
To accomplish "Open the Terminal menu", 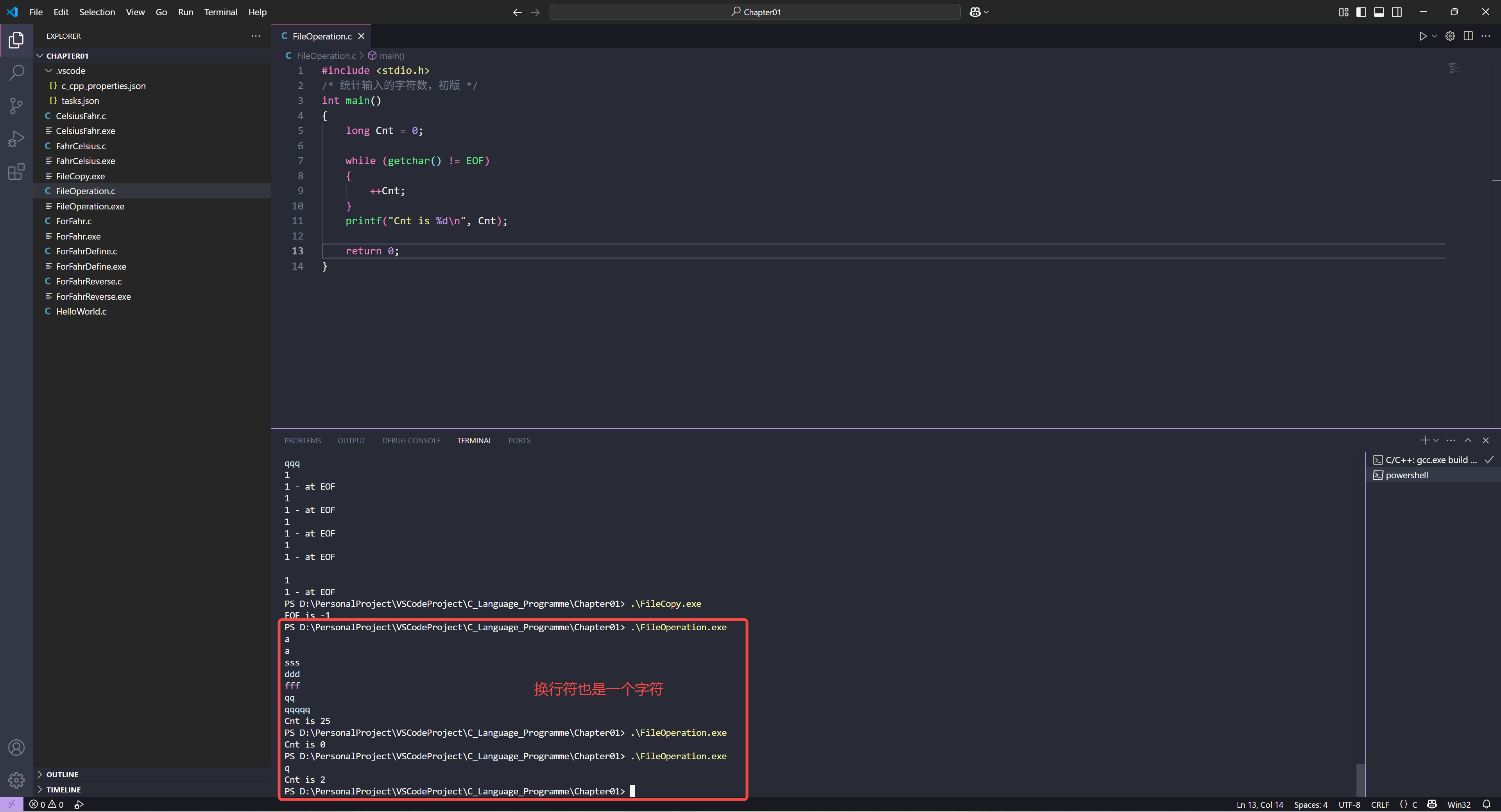I will coord(220,12).
